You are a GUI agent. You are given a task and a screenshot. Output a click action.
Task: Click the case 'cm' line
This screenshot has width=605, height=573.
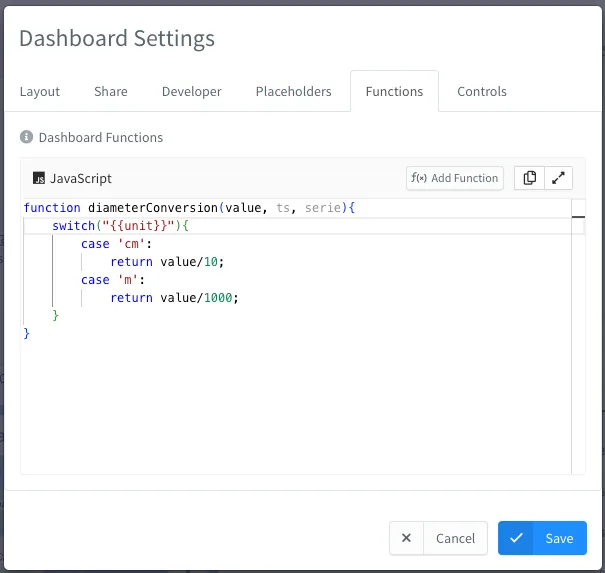(x=117, y=243)
